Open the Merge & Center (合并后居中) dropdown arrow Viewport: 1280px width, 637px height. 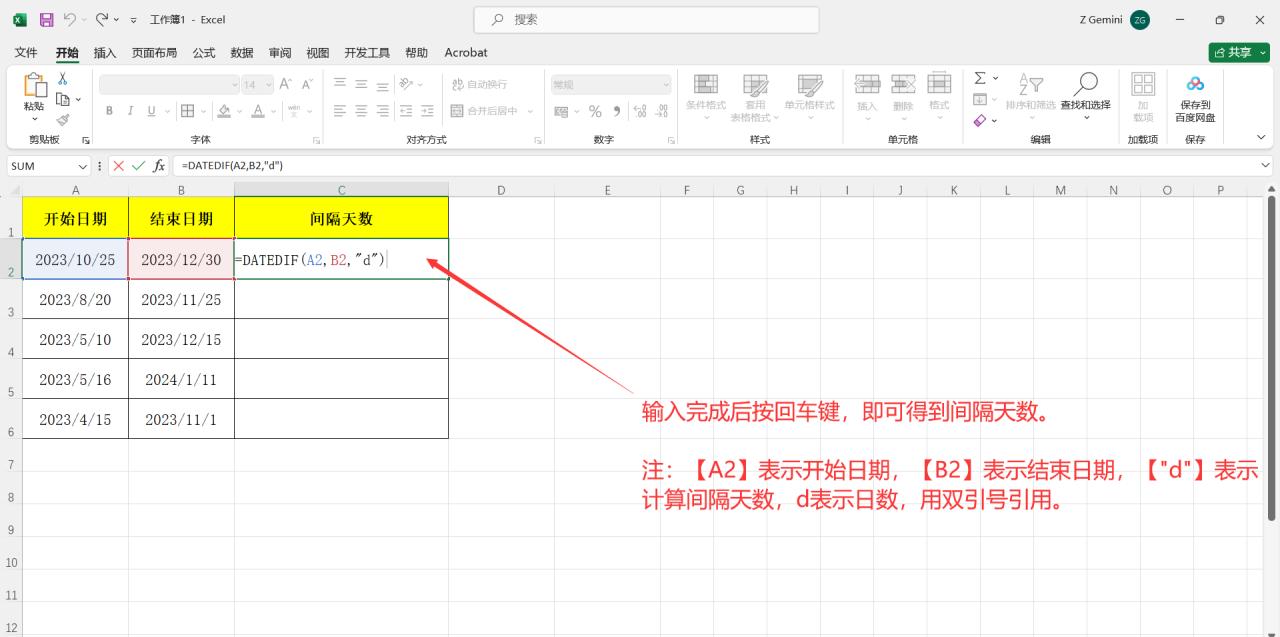[530, 111]
